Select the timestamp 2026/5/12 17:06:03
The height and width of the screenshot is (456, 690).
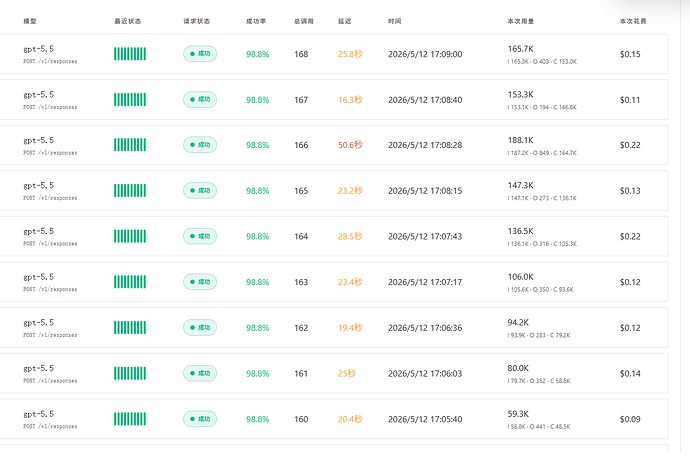tap(425, 374)
